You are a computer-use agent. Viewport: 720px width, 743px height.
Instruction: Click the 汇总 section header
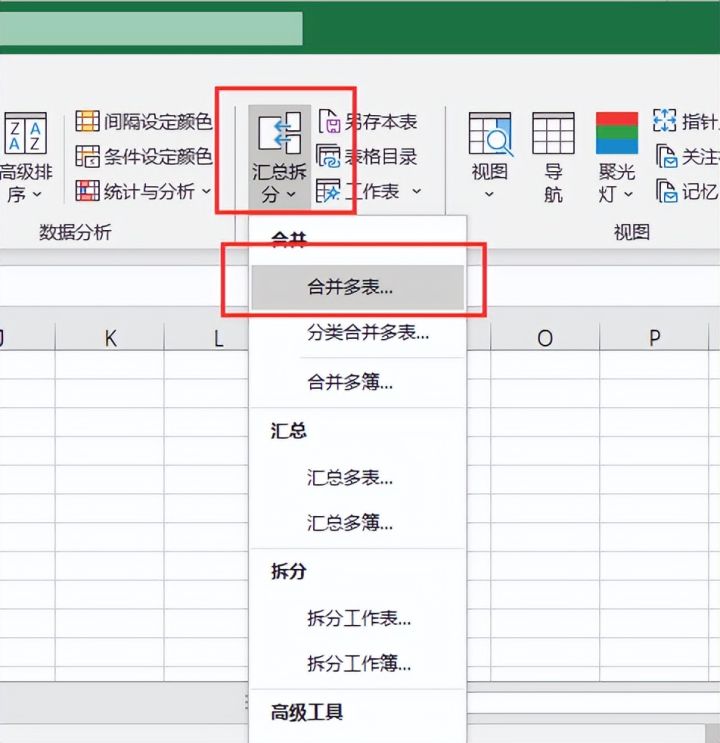[x=289, y=431]
